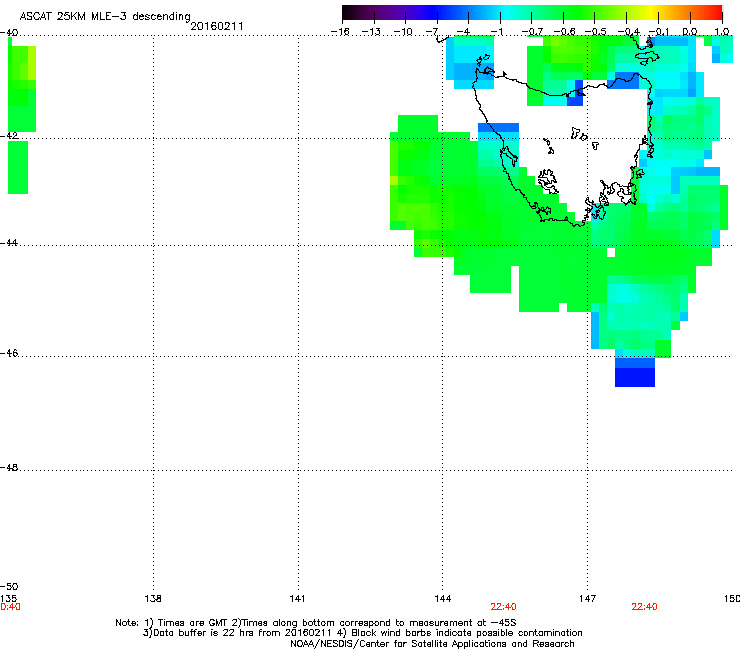Click the color bar label '-16'
Image resolution: width=740 pixels, height=650 pixels.
pos(340,32)
